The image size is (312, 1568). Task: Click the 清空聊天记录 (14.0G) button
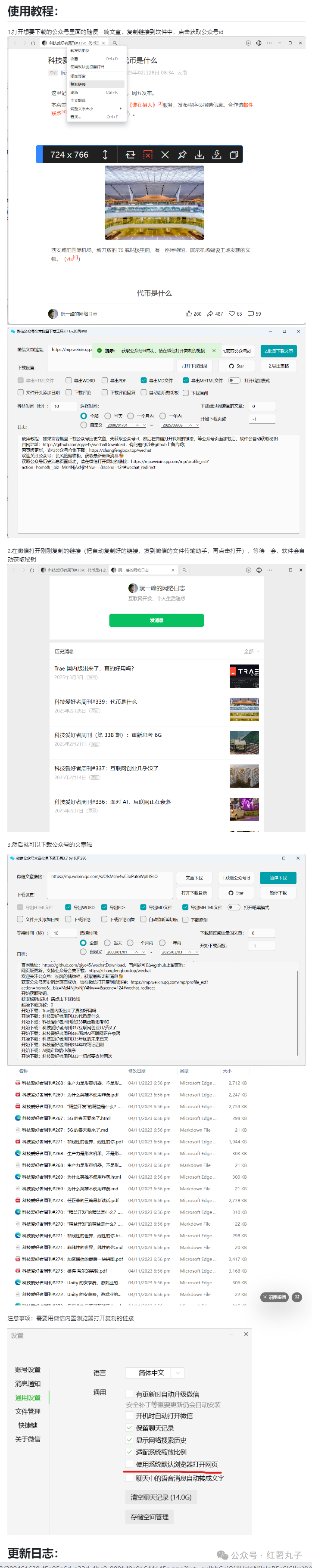(161, 1497)
